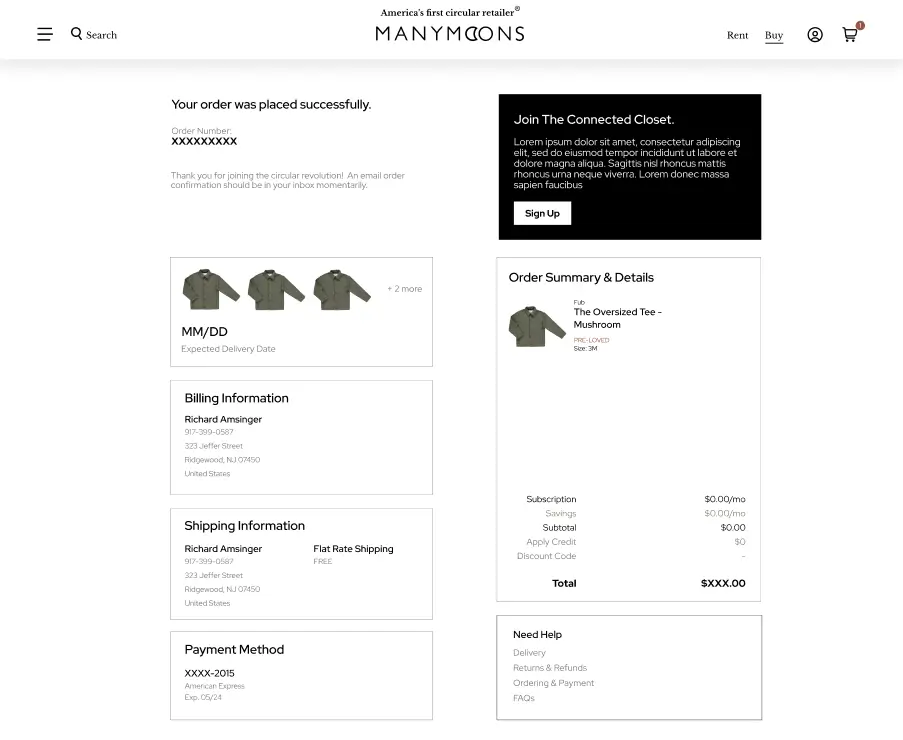This screenshot has height=740, width=903.
Task: Open the Ordering & Payment link
Action: 553,683
